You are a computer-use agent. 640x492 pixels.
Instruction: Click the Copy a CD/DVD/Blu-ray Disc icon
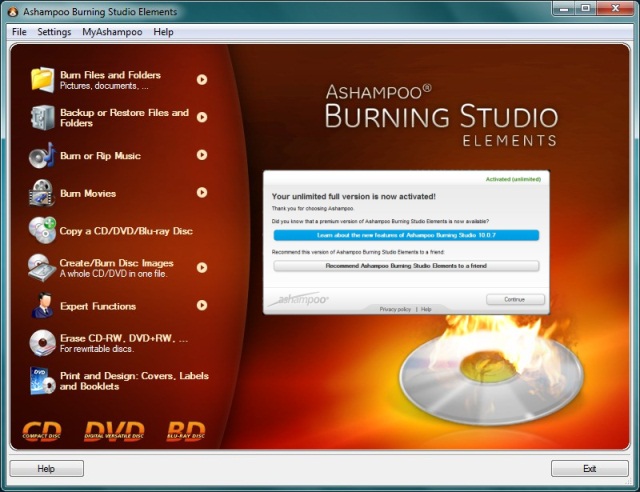click(x=42, y=230)
